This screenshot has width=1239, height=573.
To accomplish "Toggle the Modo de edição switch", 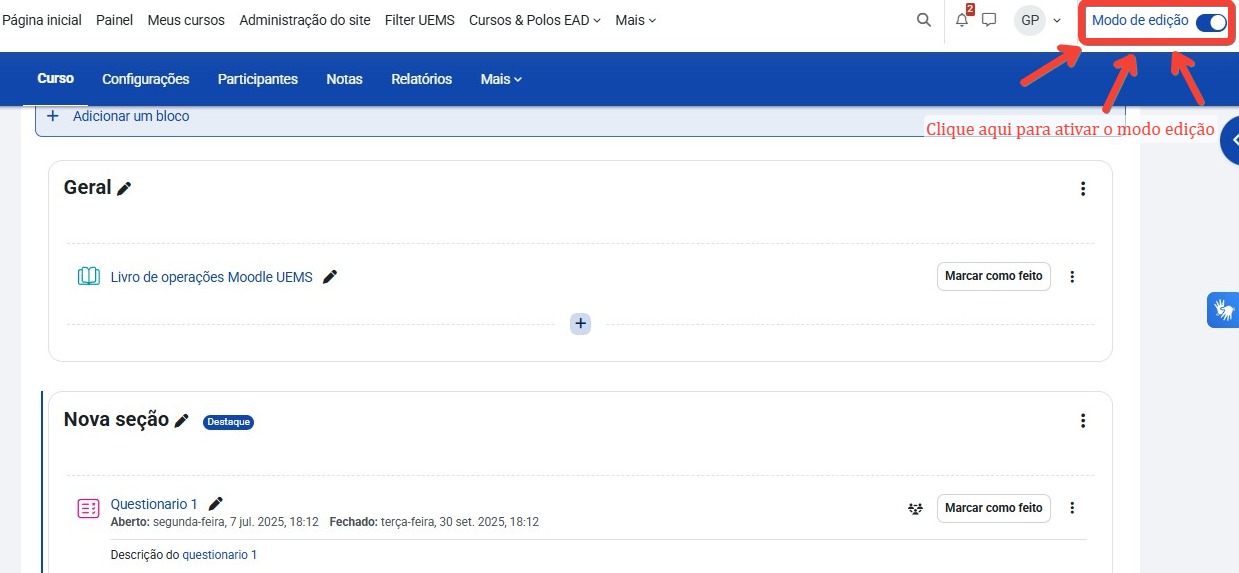I will [x=1211, y=22].
